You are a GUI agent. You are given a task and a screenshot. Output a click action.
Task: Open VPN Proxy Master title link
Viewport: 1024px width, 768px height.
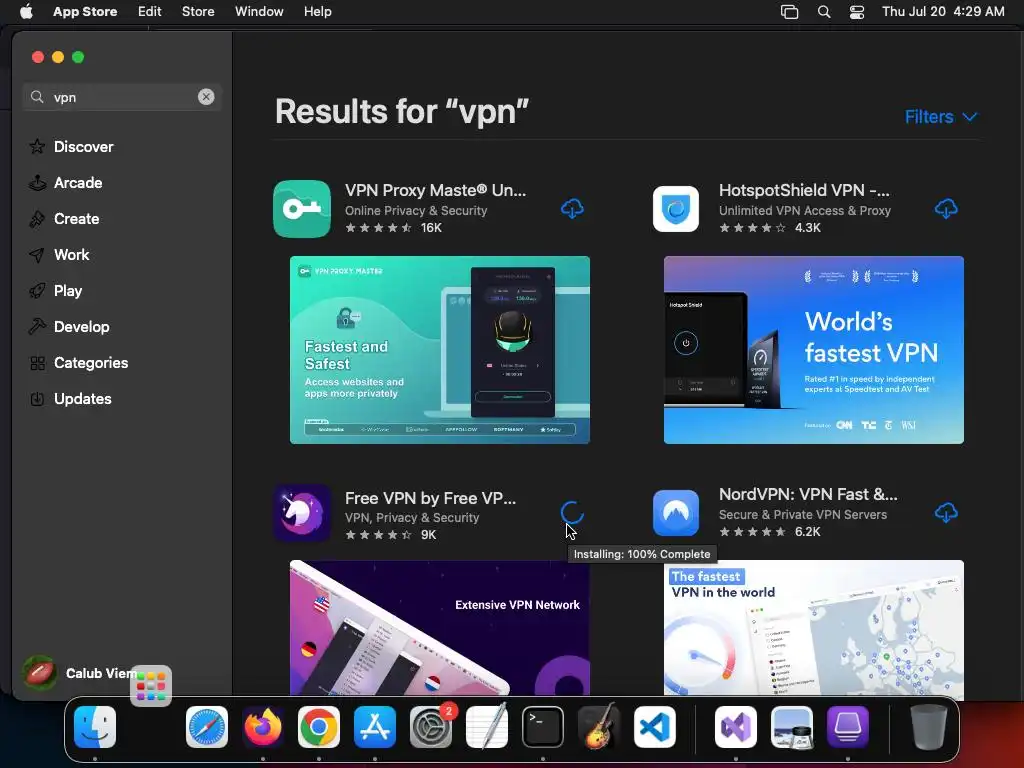coord(436,190)
